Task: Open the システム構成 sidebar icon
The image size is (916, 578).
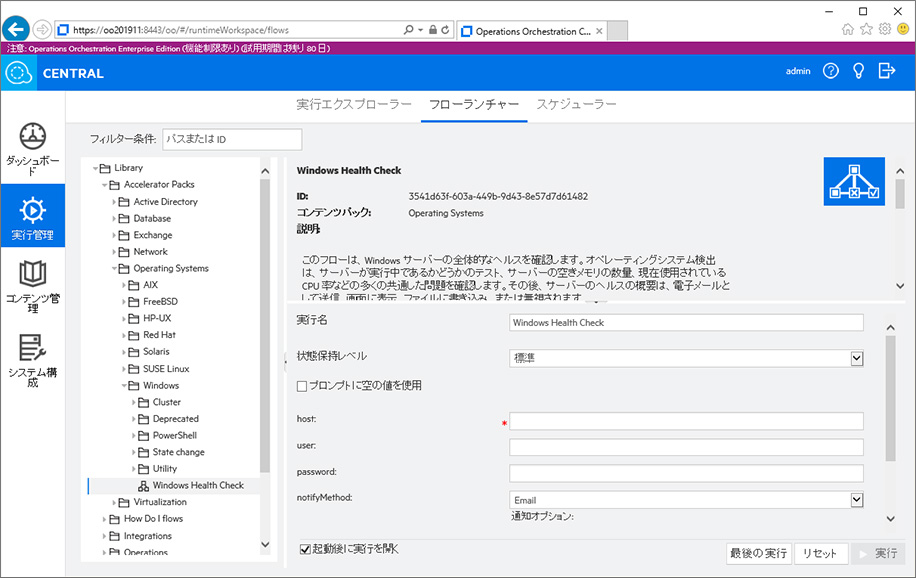Action: click(x=33, y=357)
